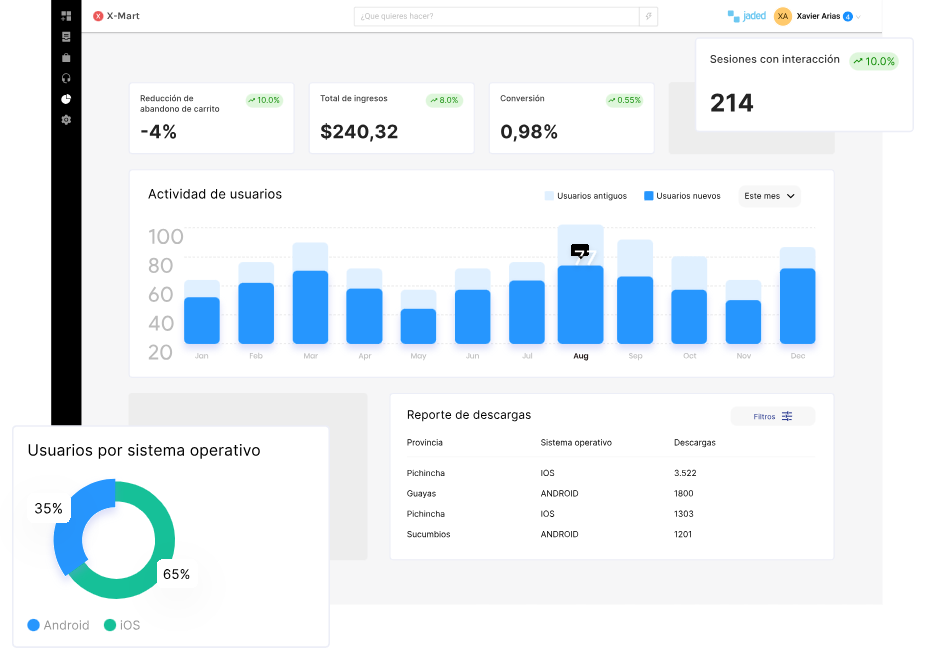
Task: Select the database icon in the sidebar
Action: (x=66, y=37)
